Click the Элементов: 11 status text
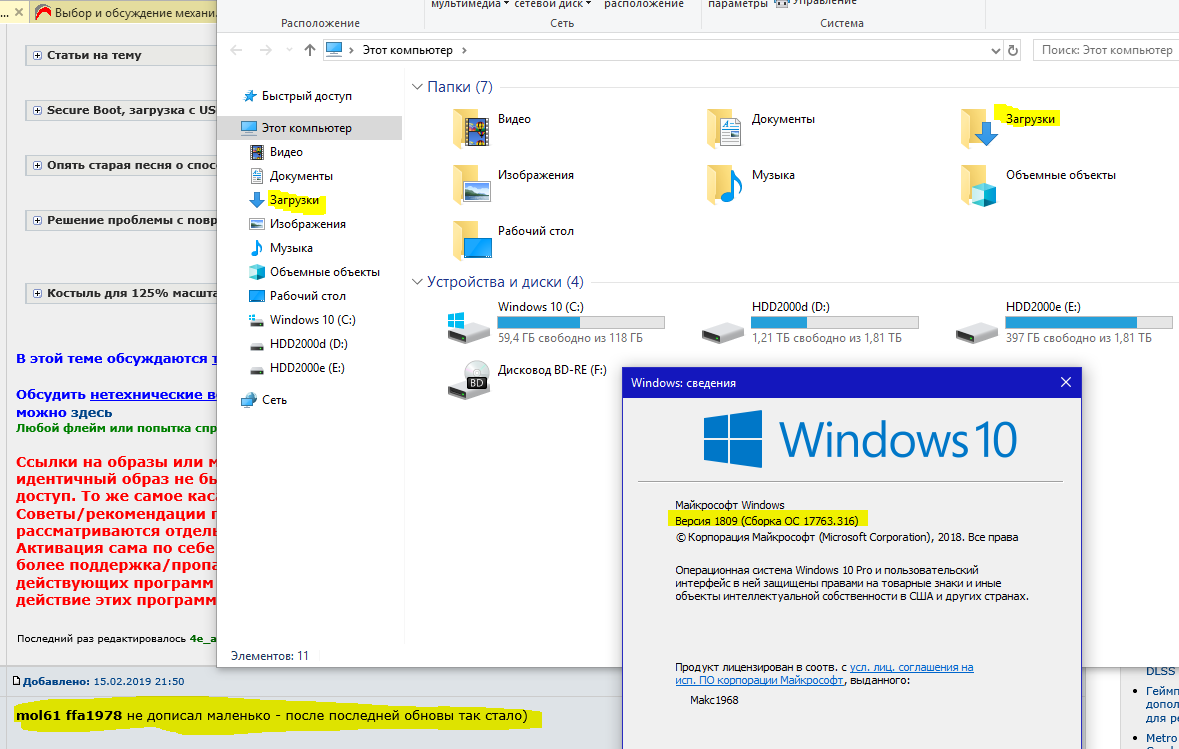The width and height of the screenshot is (1179, 749). click(270, 656)
